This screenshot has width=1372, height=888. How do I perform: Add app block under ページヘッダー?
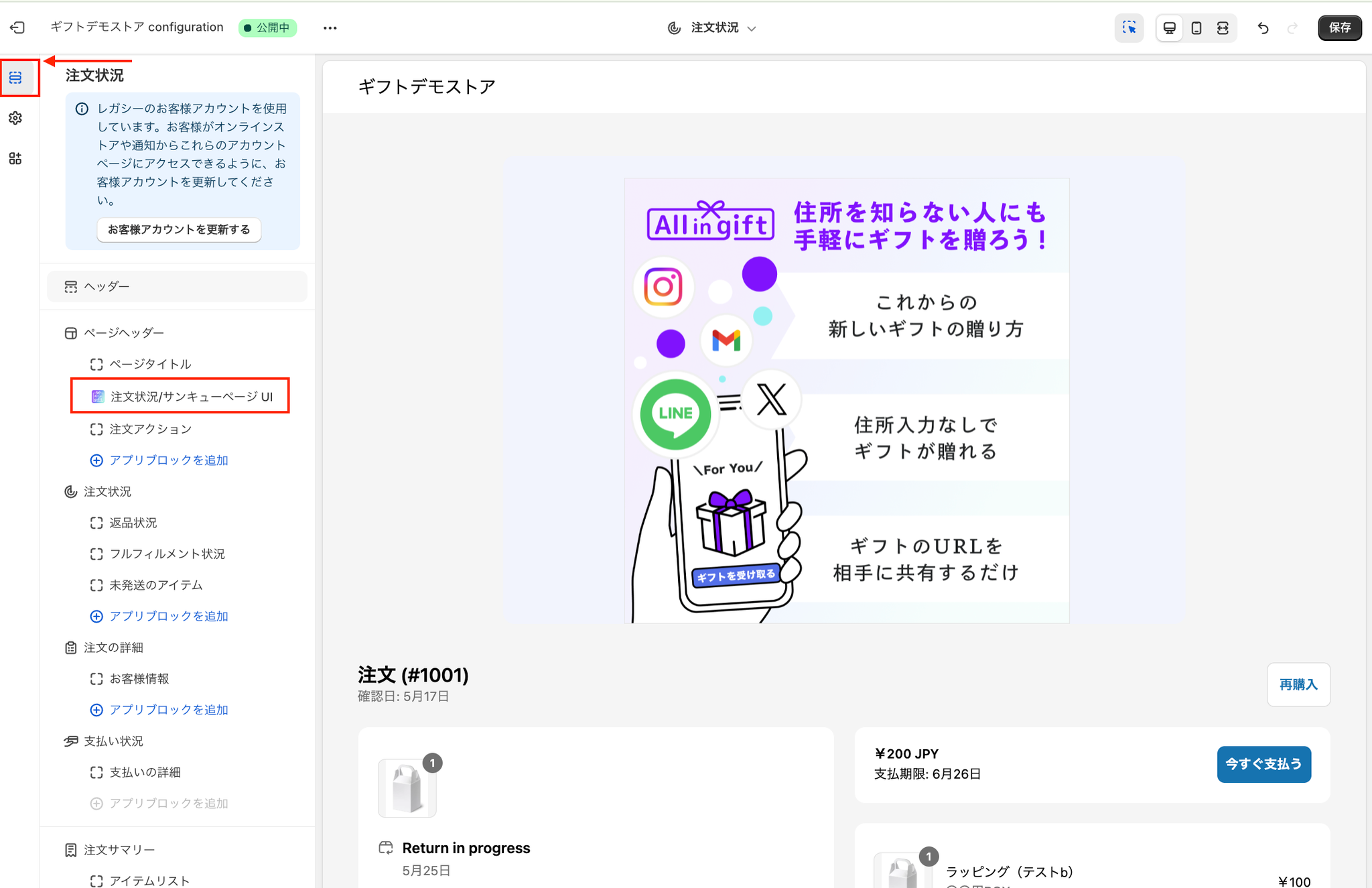[x=168, y=460]
